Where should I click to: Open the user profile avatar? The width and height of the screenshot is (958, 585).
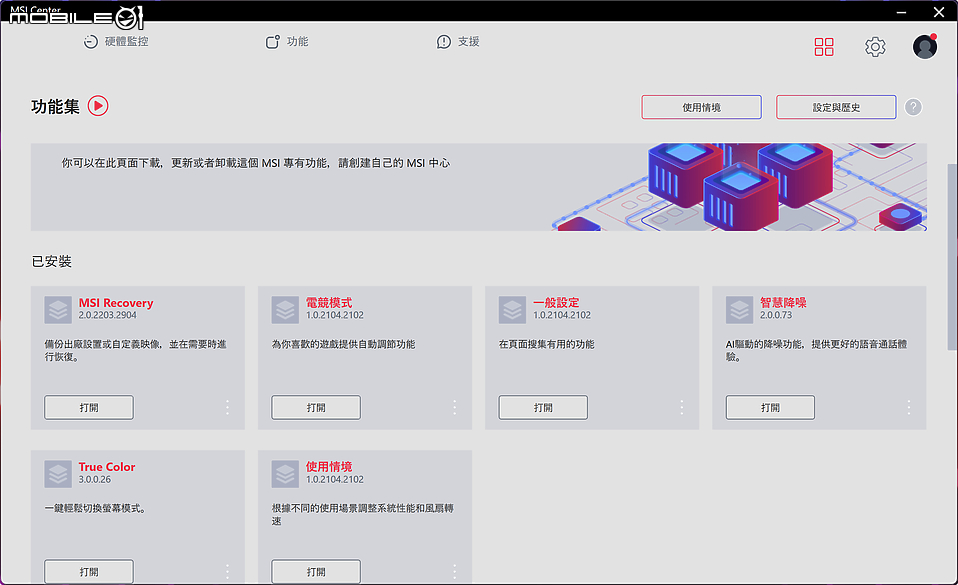(925, 46)
